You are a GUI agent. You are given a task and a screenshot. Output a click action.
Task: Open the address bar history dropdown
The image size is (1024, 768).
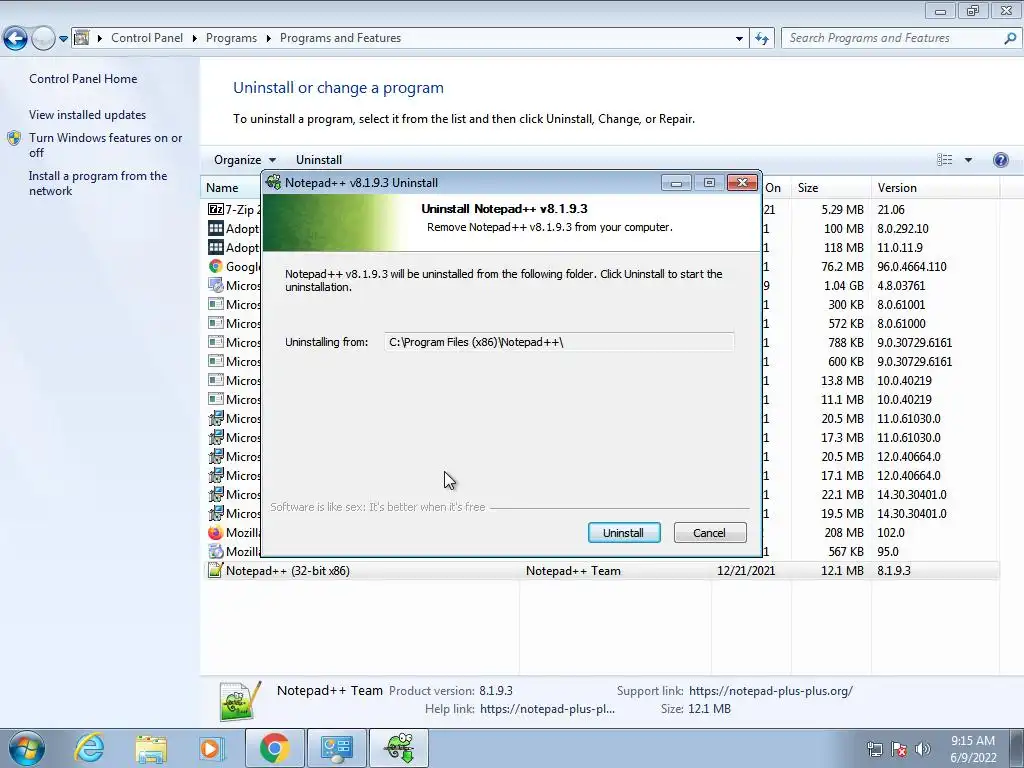(739, 39)
